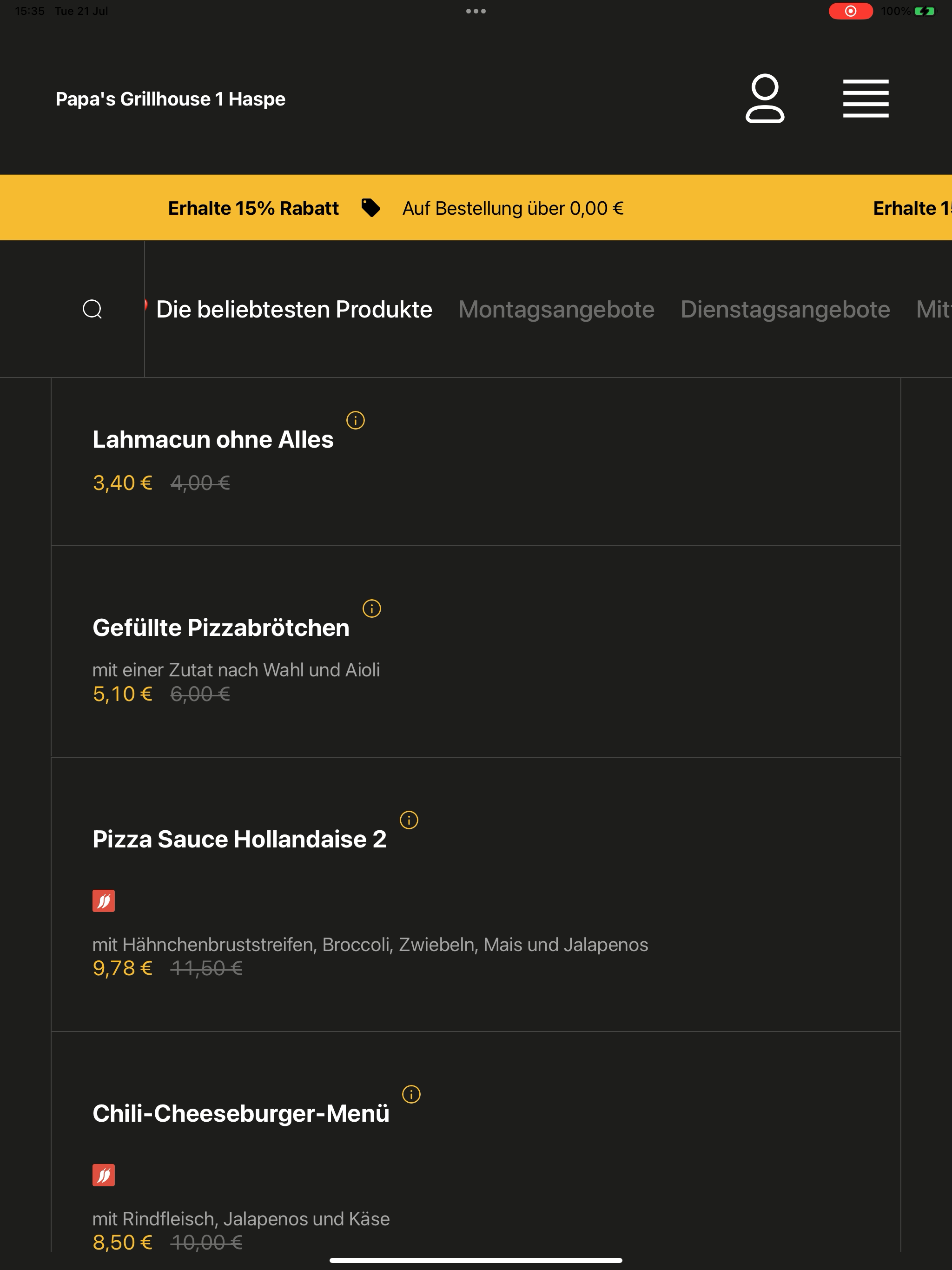Select the Chili-Cheeseburger-Menü item
The width and height of the screenshot is (952, 1270).
click(x=476, y=1143)
